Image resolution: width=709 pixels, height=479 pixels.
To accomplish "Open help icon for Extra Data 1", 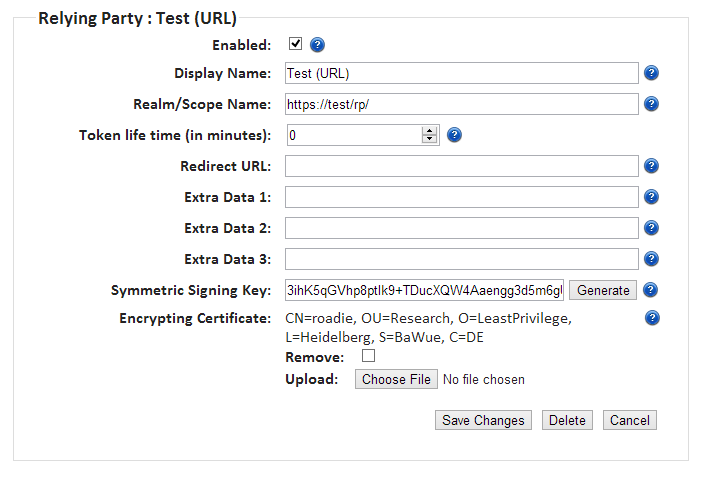I will pos(651,197).
